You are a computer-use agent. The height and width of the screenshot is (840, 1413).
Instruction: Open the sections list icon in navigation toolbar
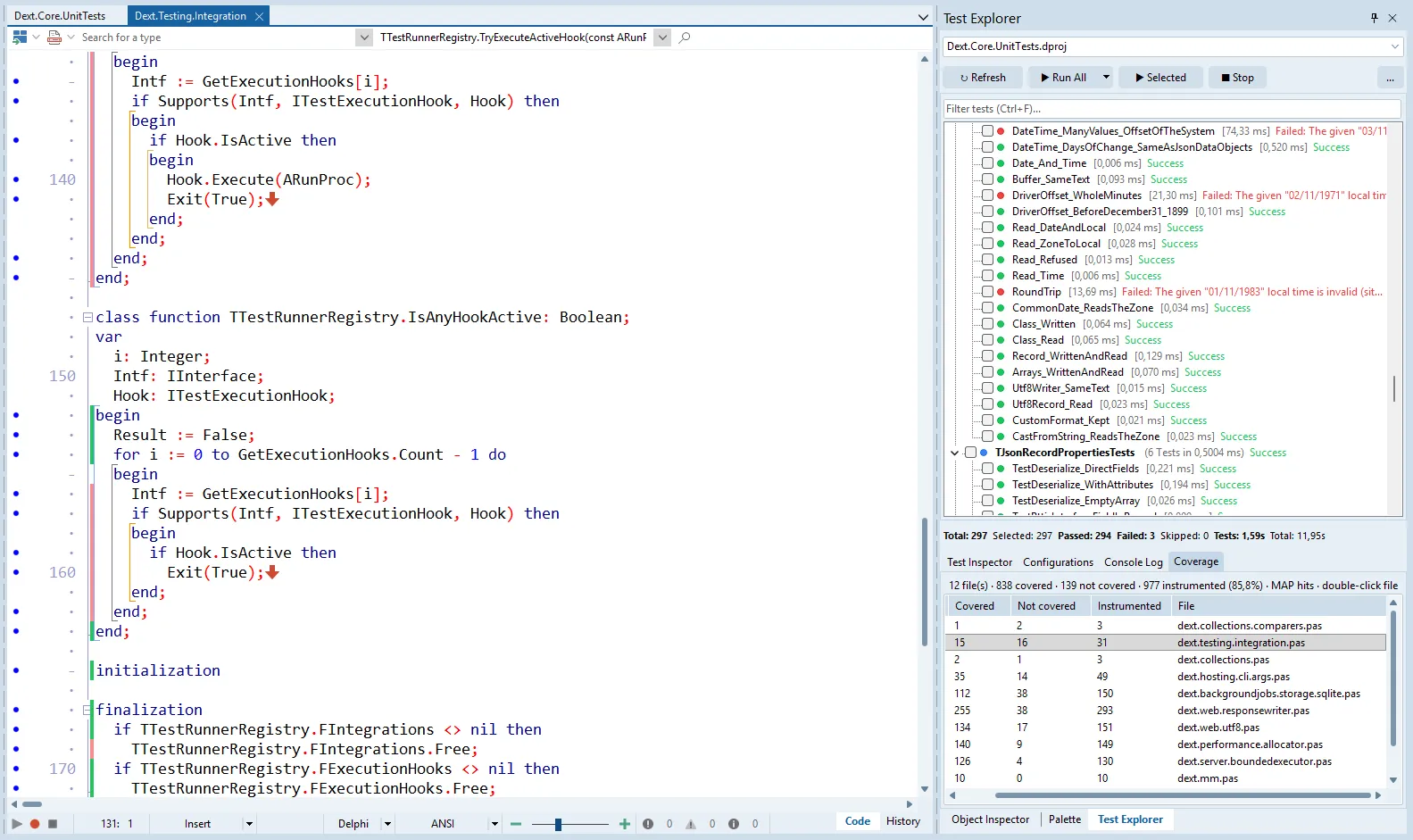tap(20, 37)
